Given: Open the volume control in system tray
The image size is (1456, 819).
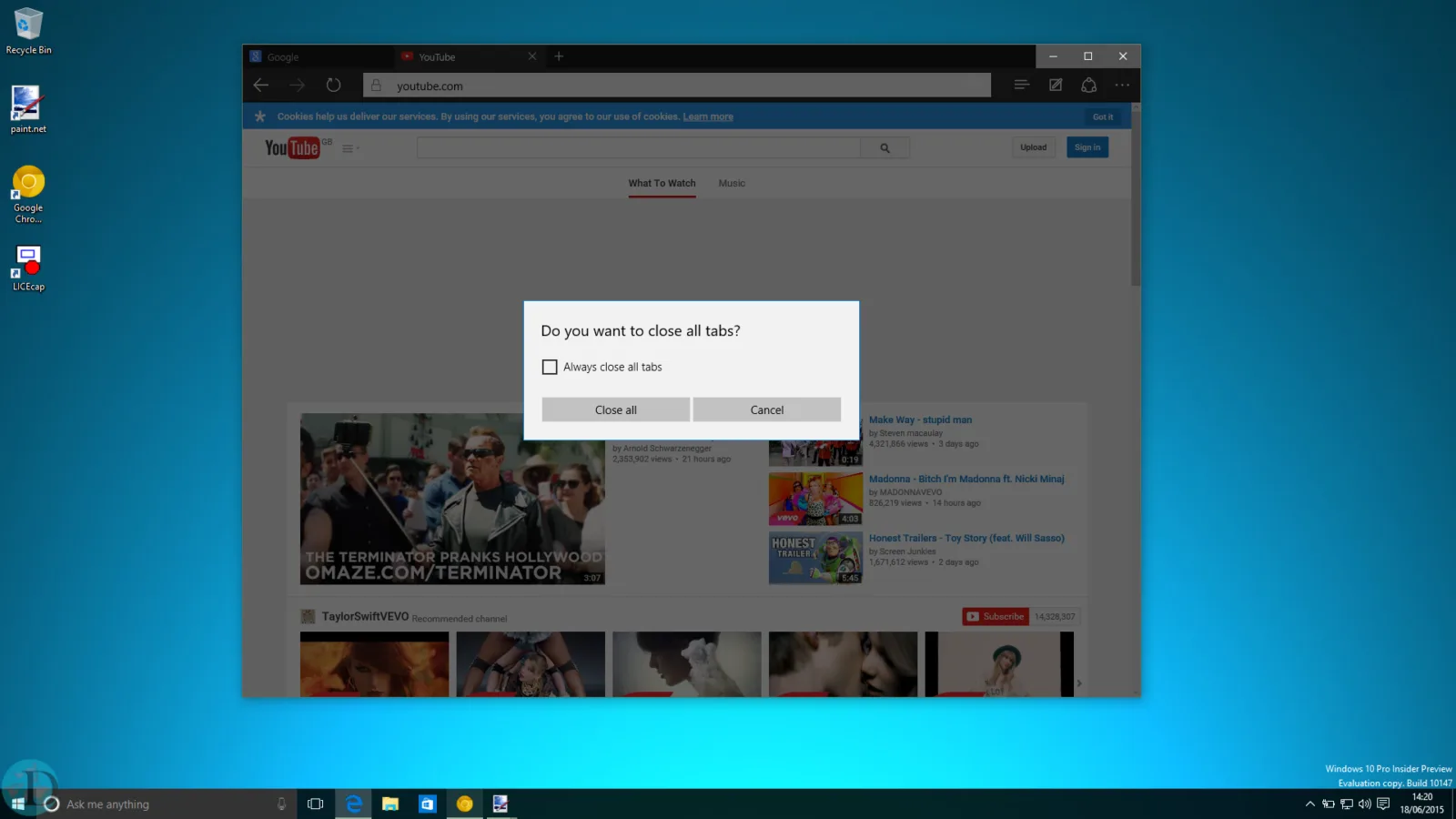Looking at the screenshot, I should pyautogui.click(x=1365, y=804).
